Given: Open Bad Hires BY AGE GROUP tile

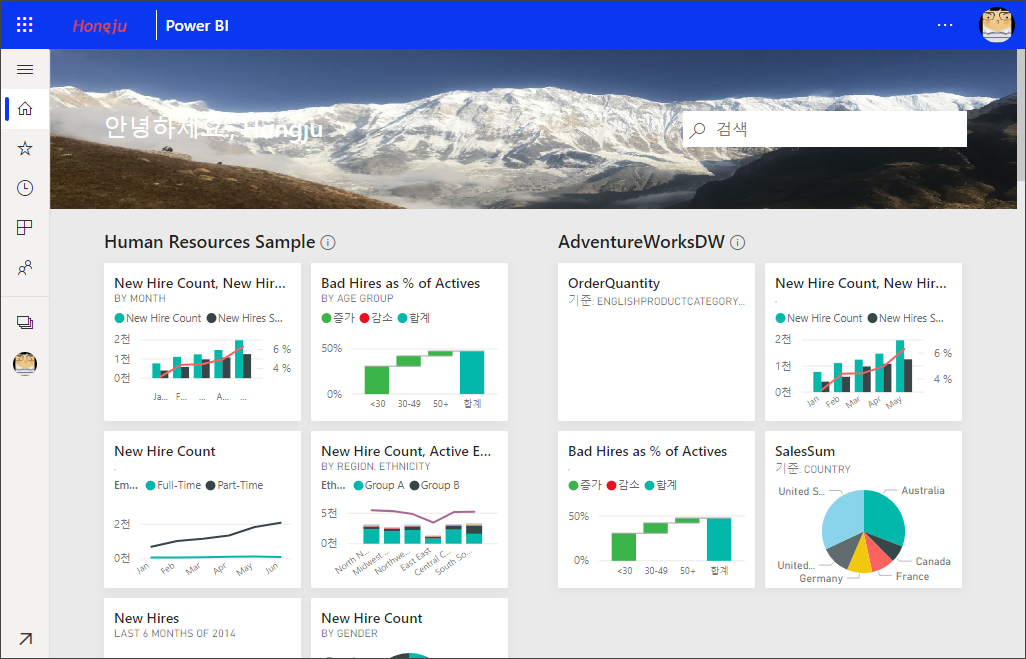Looking at the screenshot, I should coord(409,342).
